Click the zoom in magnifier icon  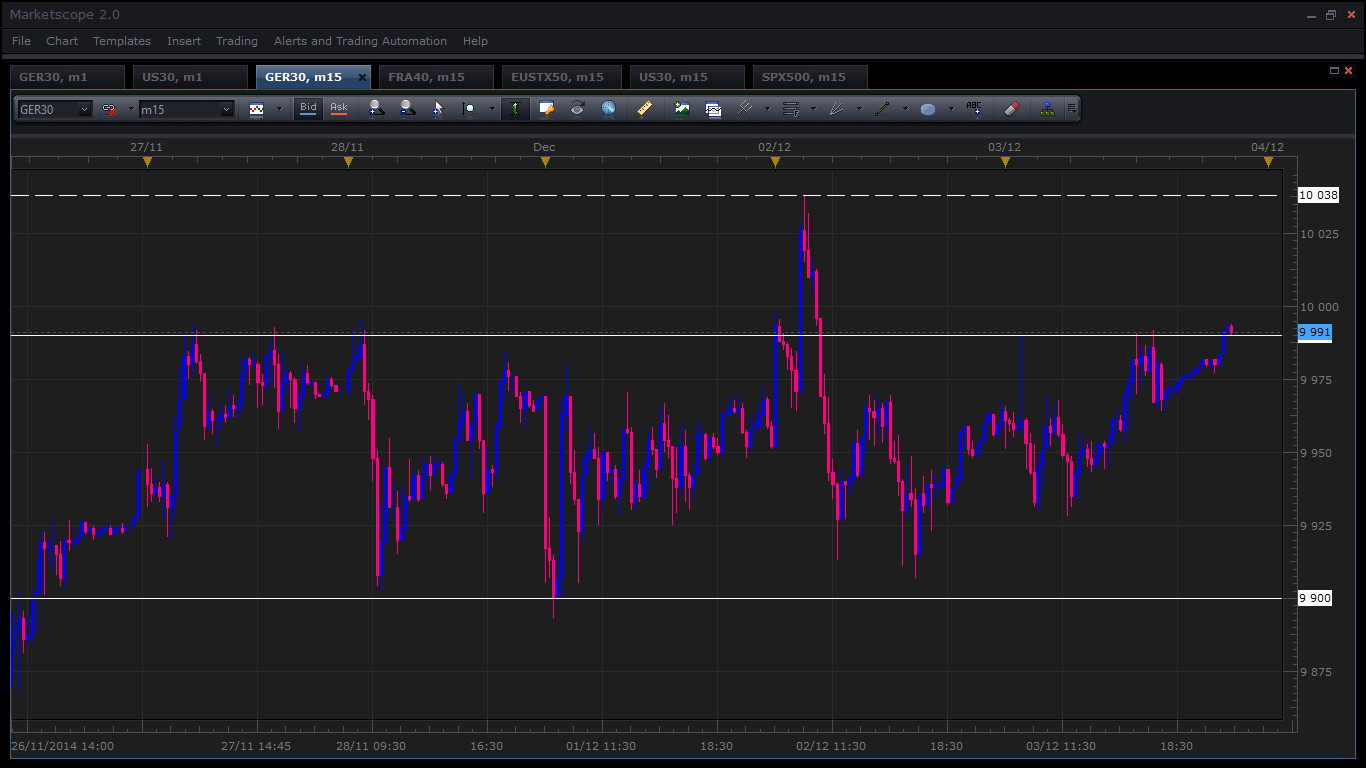click(x=376, y=108)
